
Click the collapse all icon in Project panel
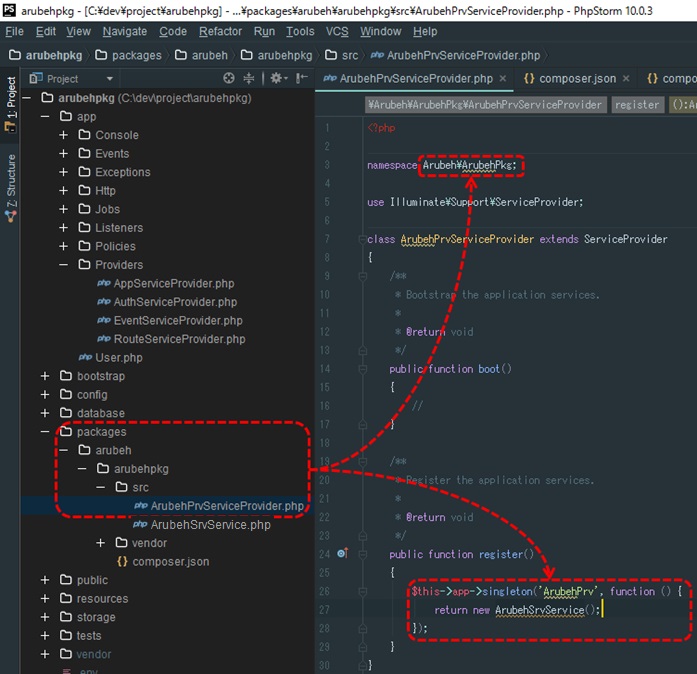tap(250, 78)
